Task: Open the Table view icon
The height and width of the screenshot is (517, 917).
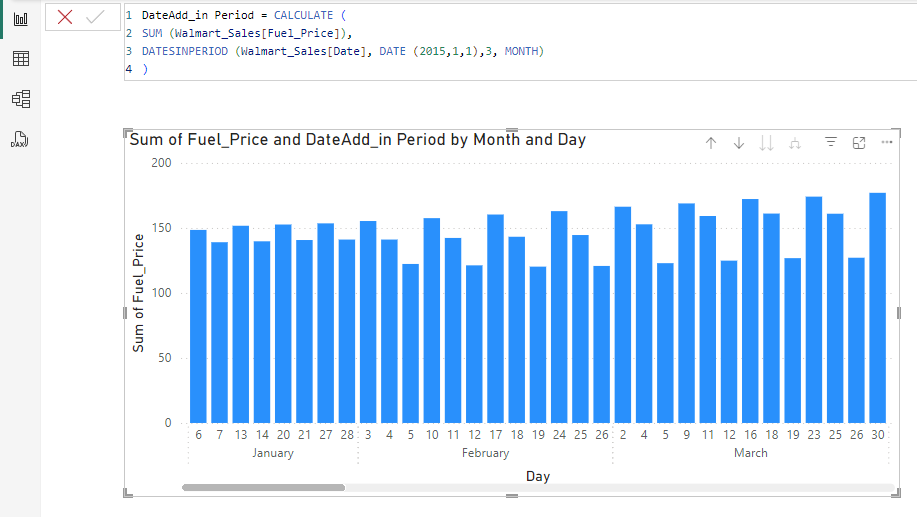Action: click(20, 59)
